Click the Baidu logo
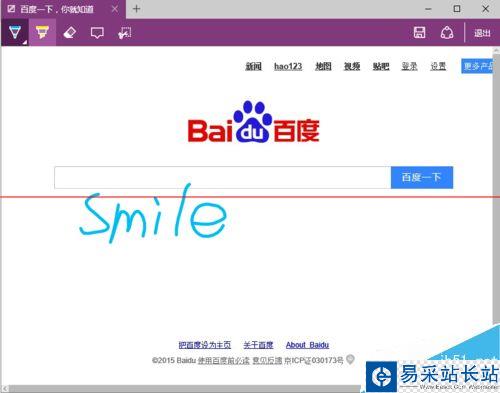500x393 pixels. tap(253, 122)
